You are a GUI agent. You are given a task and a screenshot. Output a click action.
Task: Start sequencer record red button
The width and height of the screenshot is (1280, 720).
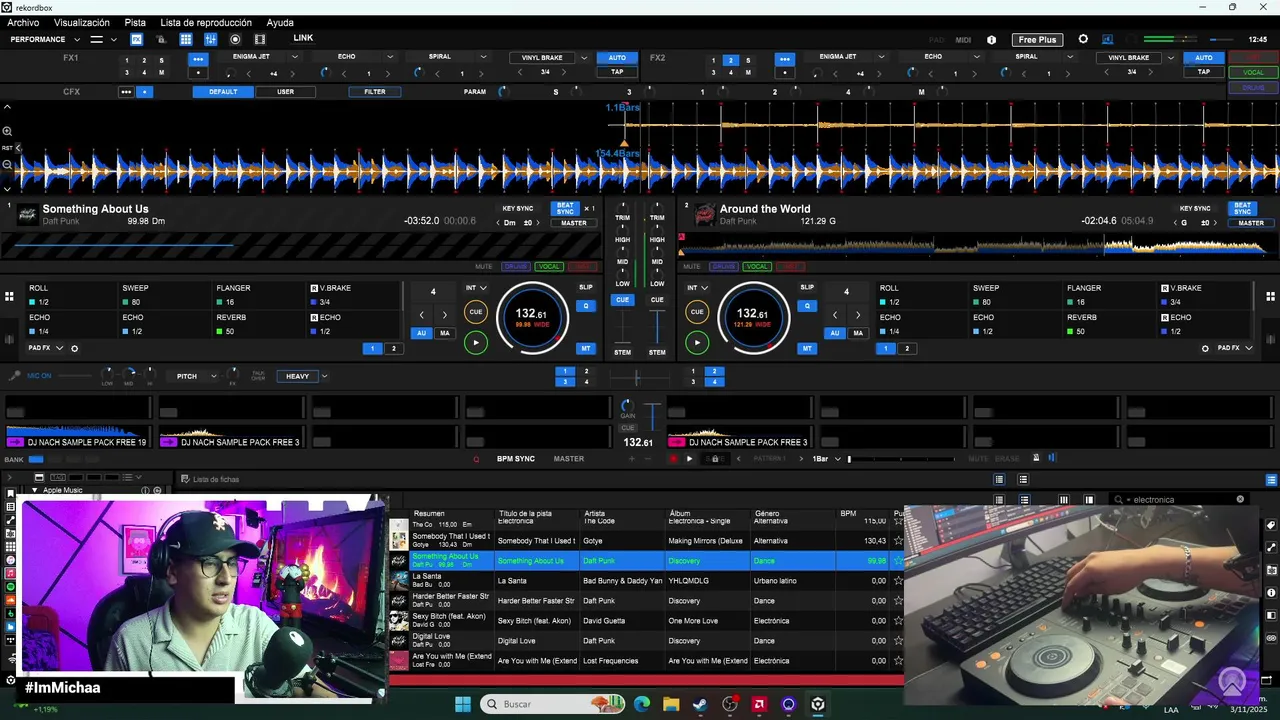point(673,459)
